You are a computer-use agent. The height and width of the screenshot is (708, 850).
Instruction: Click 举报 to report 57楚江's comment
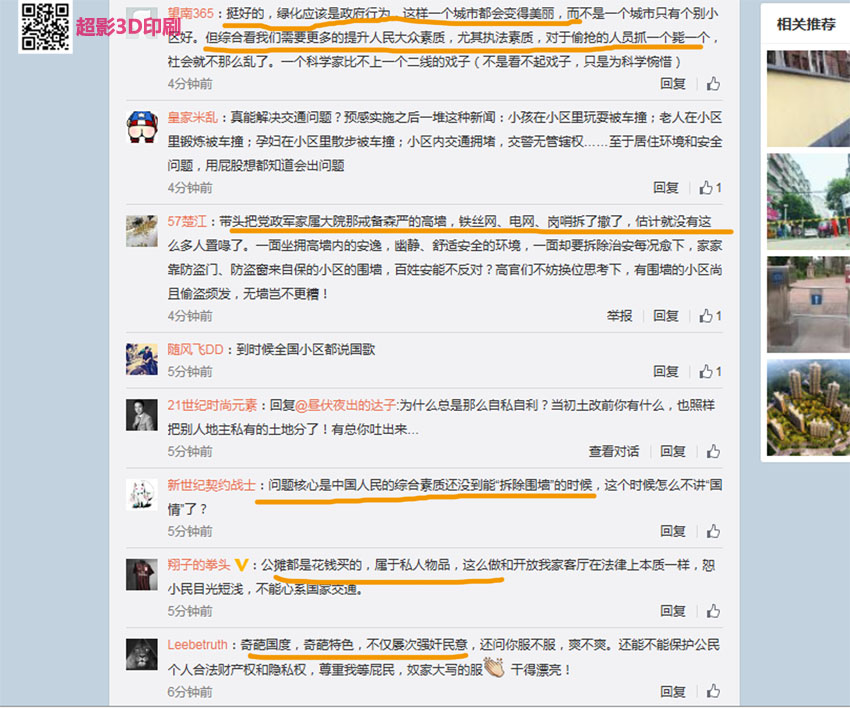coord(619,316)
